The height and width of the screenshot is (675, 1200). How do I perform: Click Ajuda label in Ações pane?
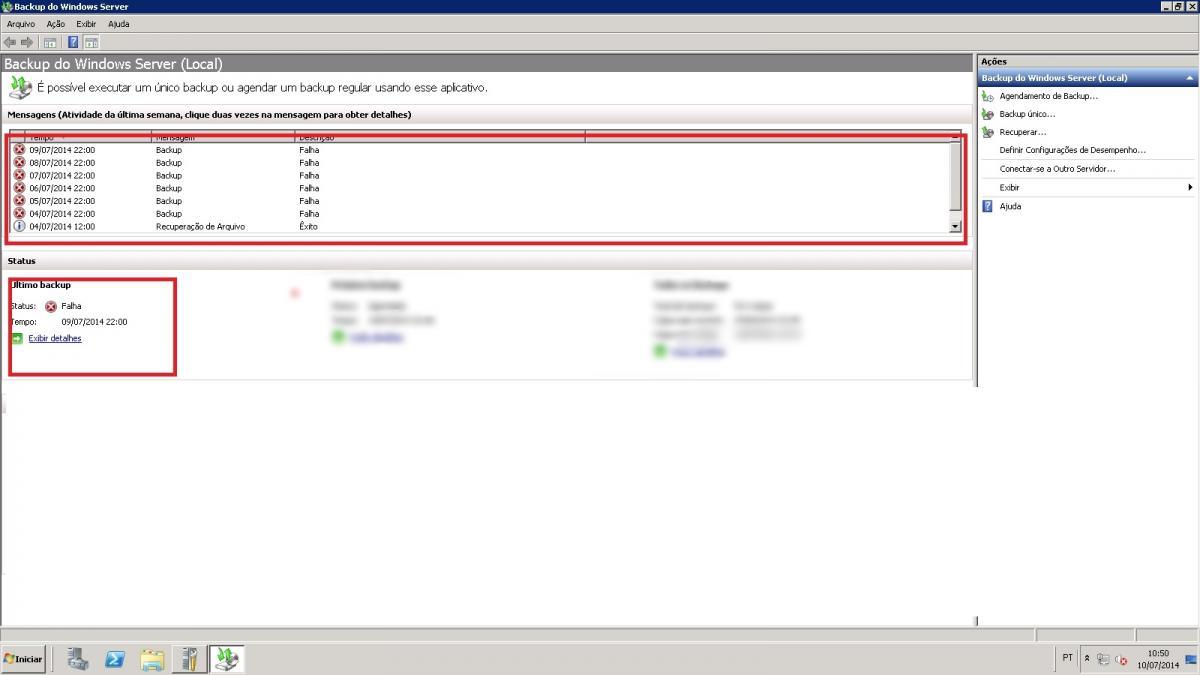click(x=1010, y=206)
